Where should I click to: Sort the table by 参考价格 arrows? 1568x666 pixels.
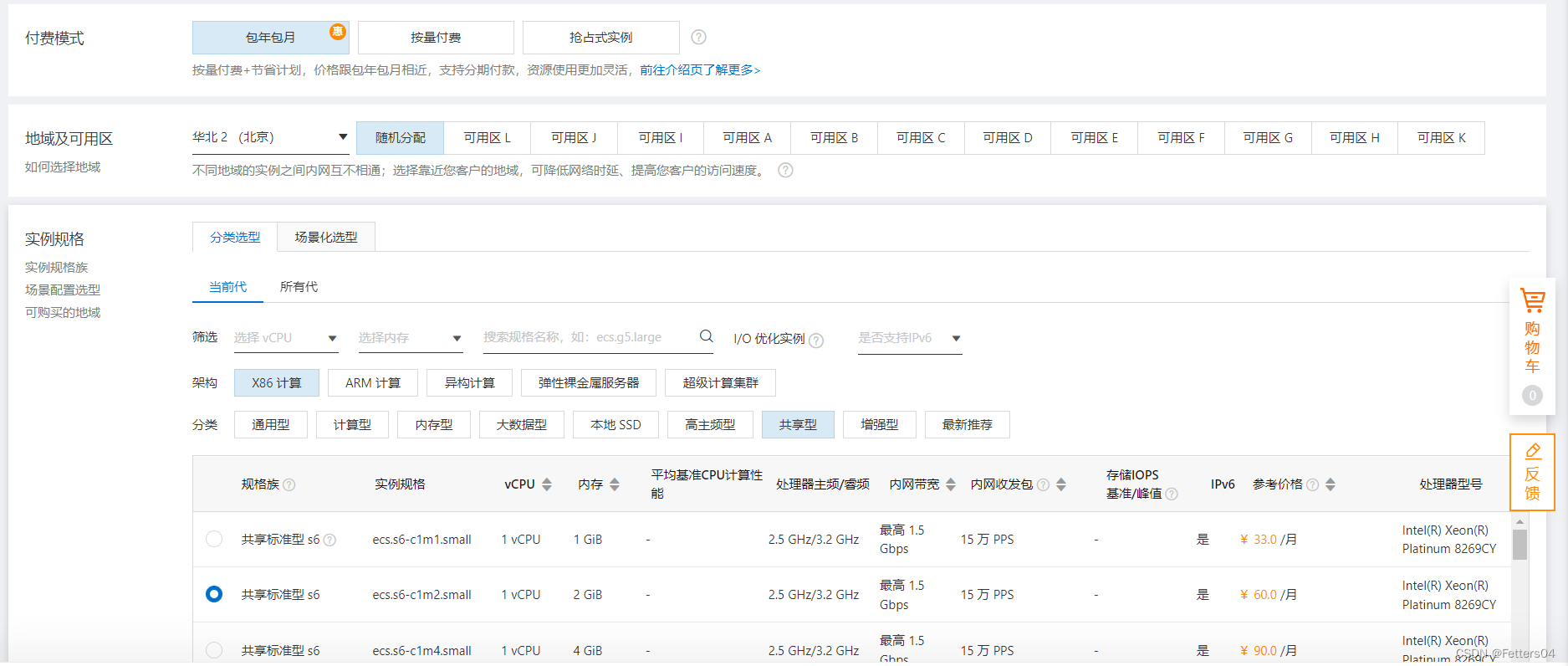coord(1331,484)
